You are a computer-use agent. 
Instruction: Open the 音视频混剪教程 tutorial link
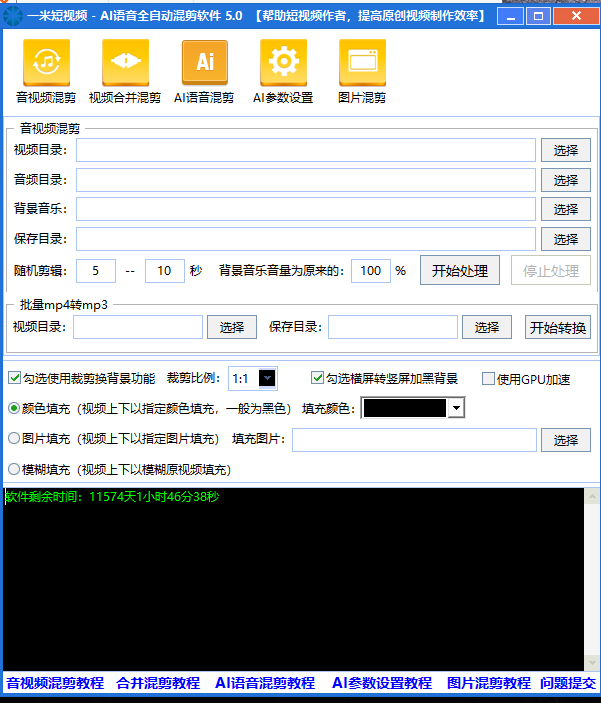[55, 683]
